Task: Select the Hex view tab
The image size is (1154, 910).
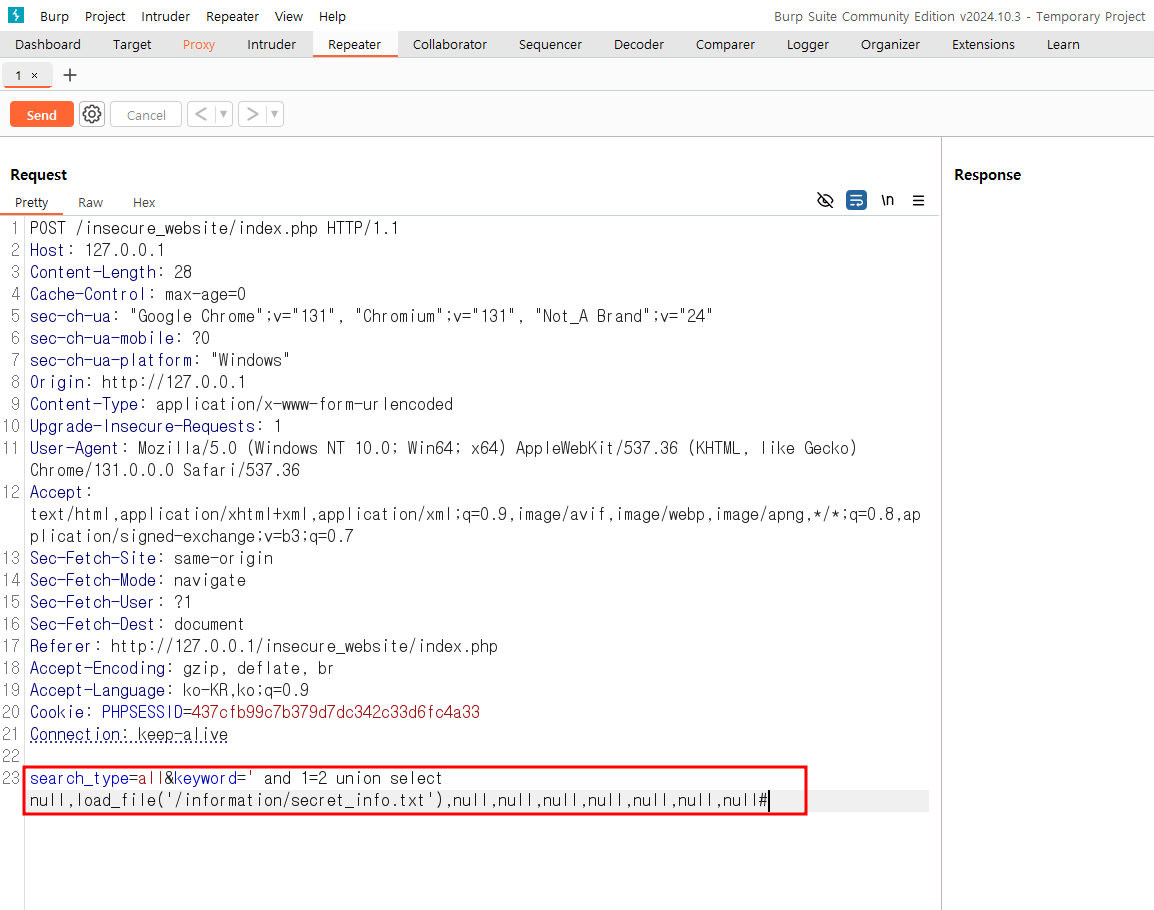Action: [144, 202]
